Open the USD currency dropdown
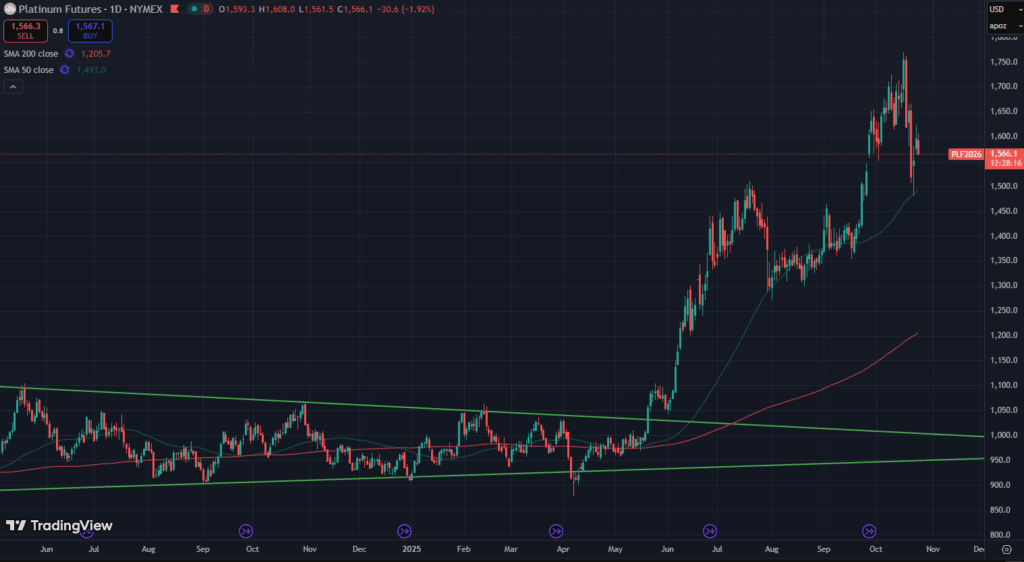Screen dimensions: 1024x562 [x=997, y=9]
